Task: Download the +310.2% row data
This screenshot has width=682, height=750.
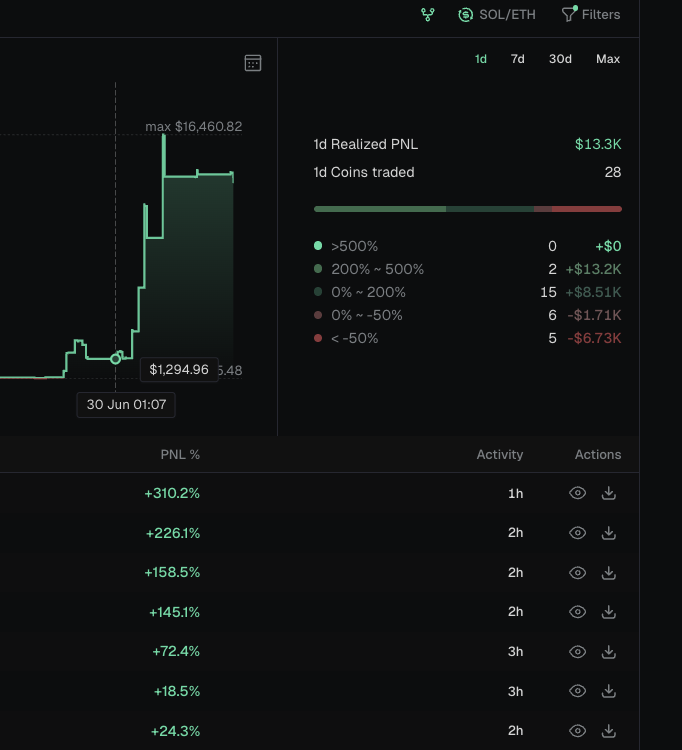Action: (608, 493)
